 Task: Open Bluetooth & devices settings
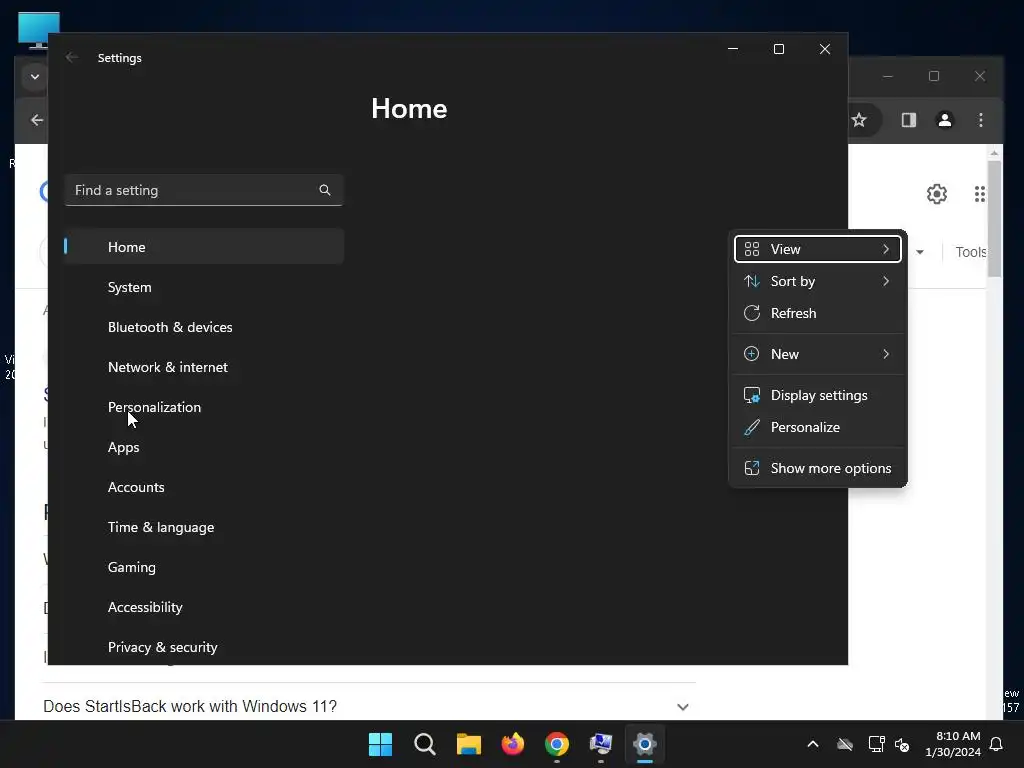click(x=204, y=327)
